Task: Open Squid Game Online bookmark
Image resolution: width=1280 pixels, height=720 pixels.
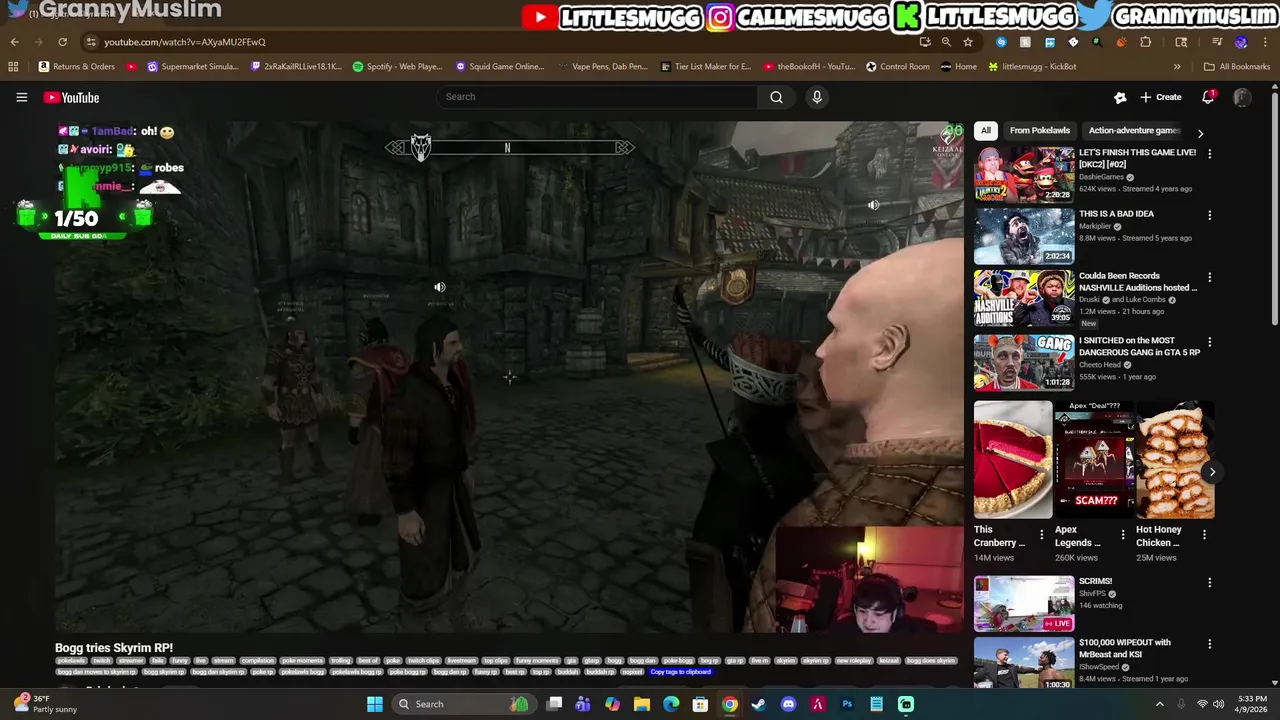Action: tap(499, 67)
